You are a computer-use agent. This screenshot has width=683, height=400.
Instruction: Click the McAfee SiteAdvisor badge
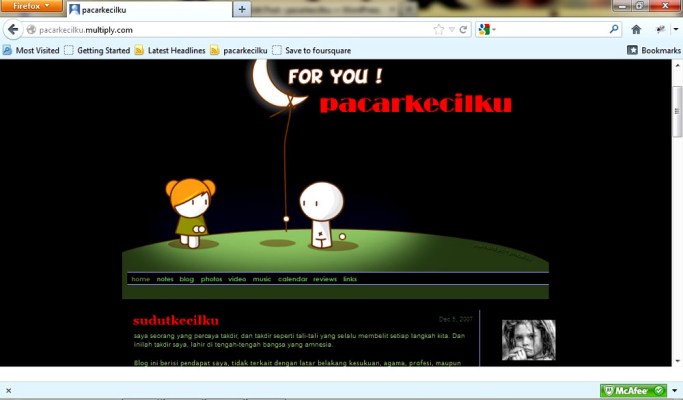(x=632, y=391)
